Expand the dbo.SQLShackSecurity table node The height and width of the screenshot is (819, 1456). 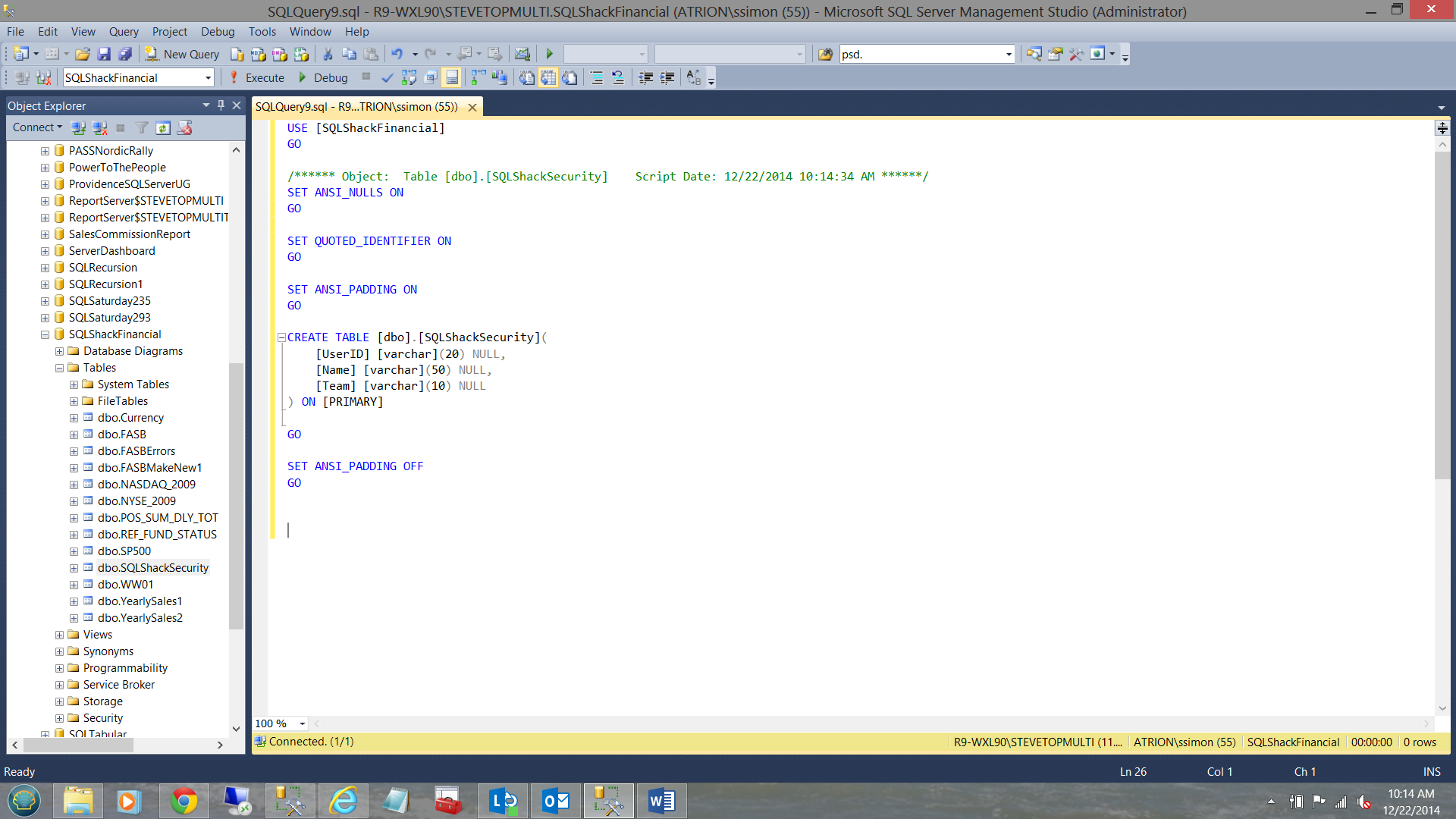click(x=74, y=568)
